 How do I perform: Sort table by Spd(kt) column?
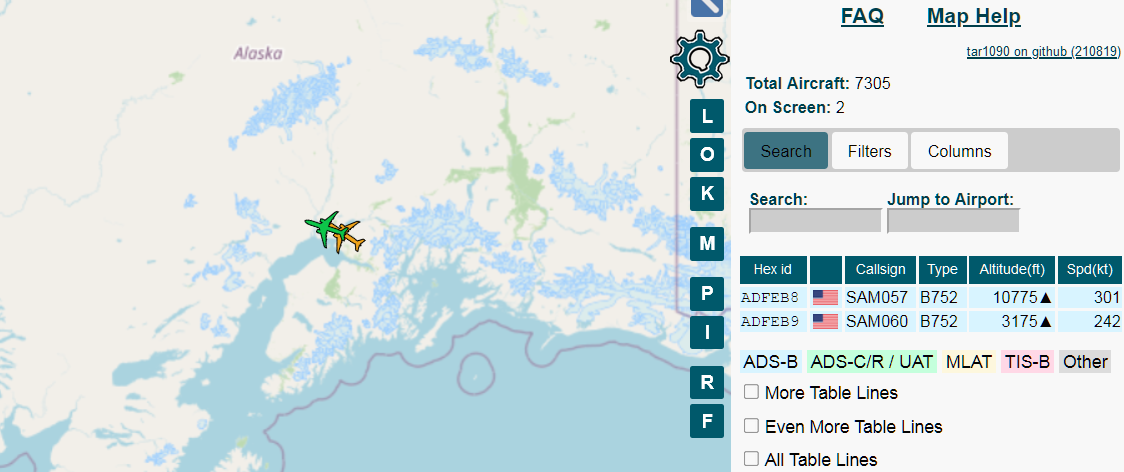pos(1090,270)
